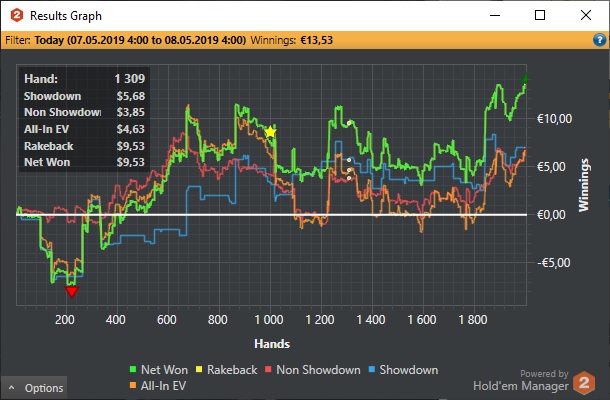Click the Hold'em Manager 2 title icon
610x400 pixels.
(17, 16)
